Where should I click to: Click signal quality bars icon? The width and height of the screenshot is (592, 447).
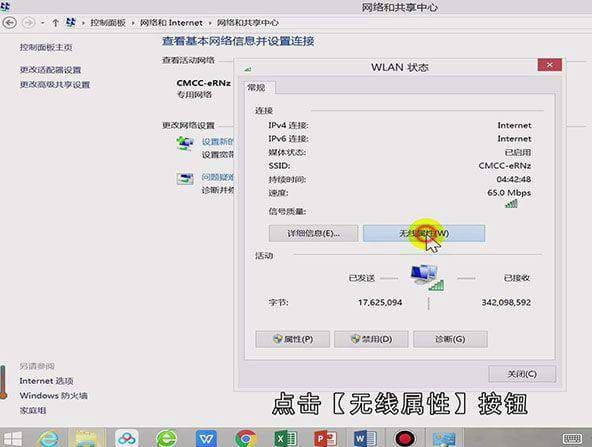(512, 204)
